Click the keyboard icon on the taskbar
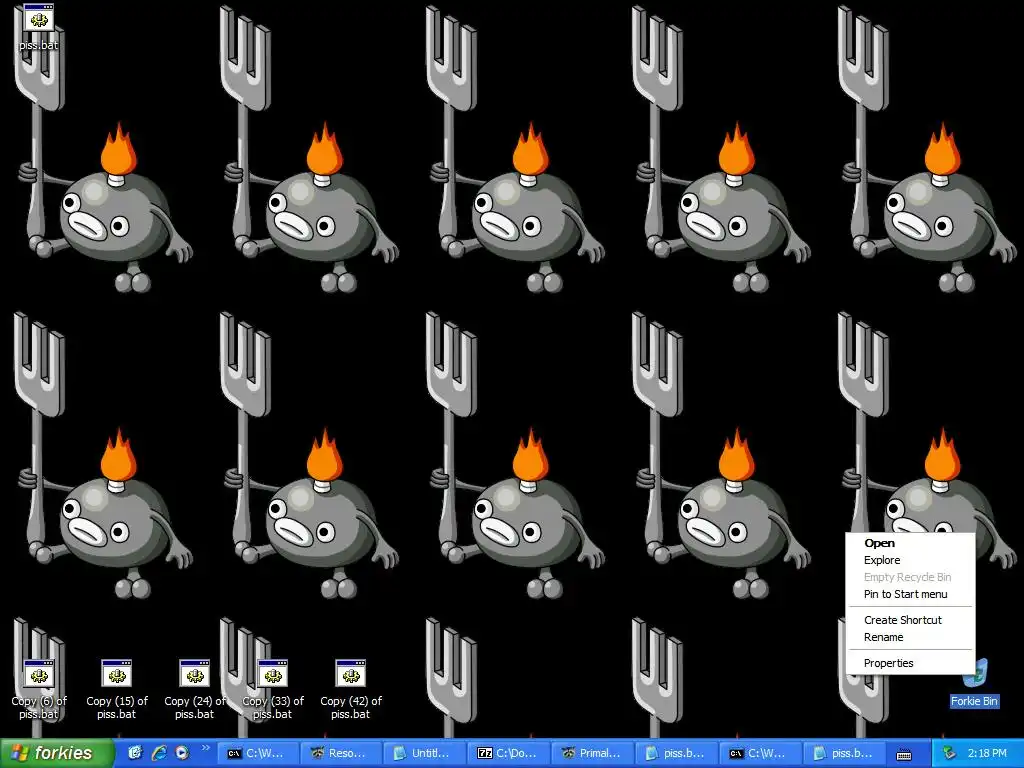The image size is (1024, 768). [903, 754]
